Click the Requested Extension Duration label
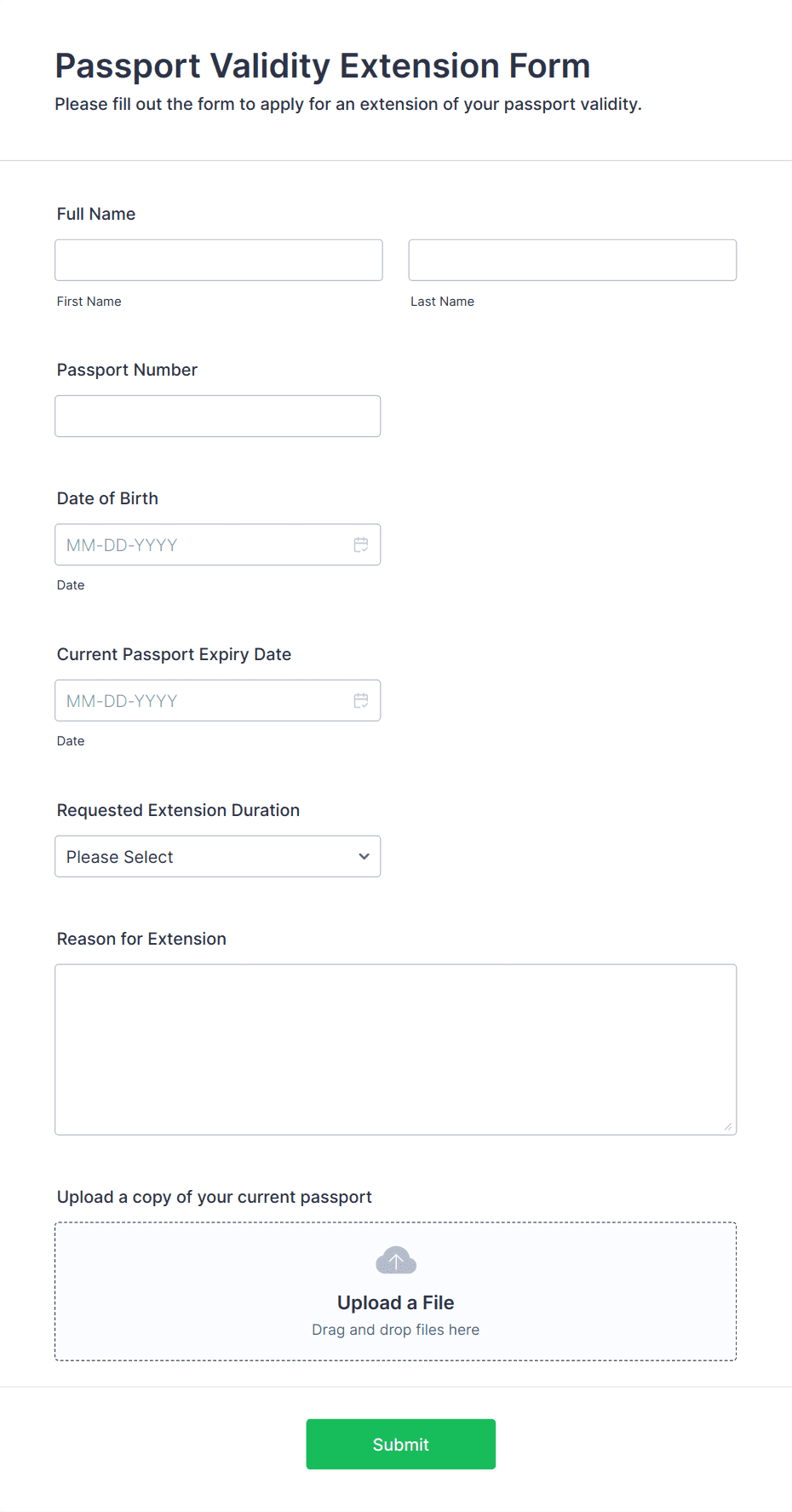The height and width of the screenshot is (1512, 792). pyautogui.click(x=178, y=811)
